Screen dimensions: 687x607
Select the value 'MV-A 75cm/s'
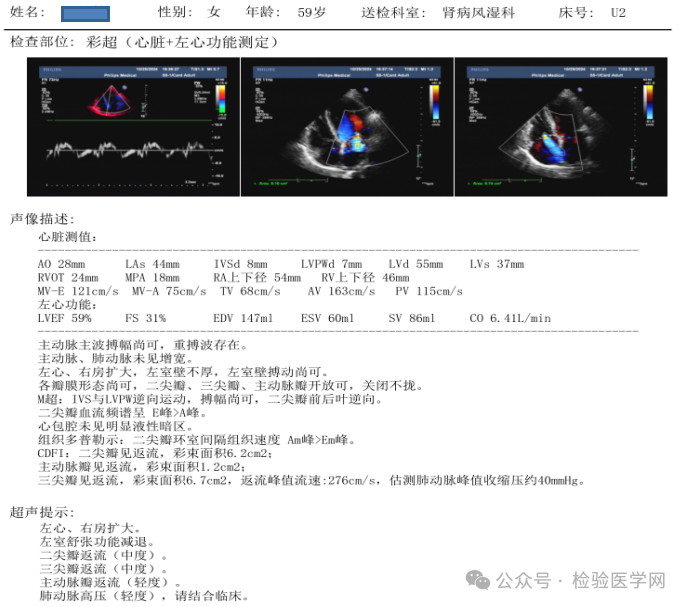(x=169, y=291)
